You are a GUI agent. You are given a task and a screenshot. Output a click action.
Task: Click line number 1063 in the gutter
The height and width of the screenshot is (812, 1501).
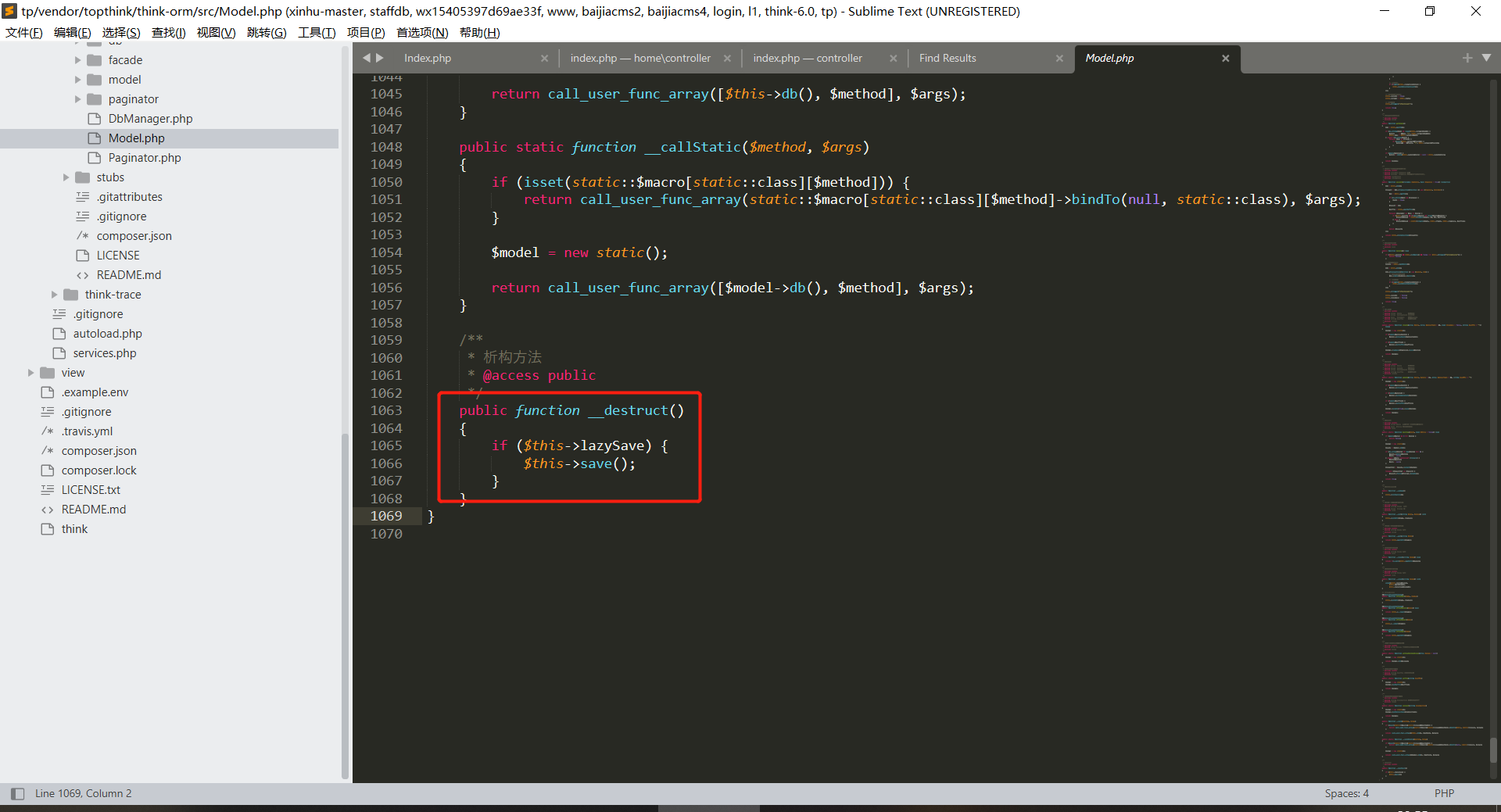[x=386, y=410]
